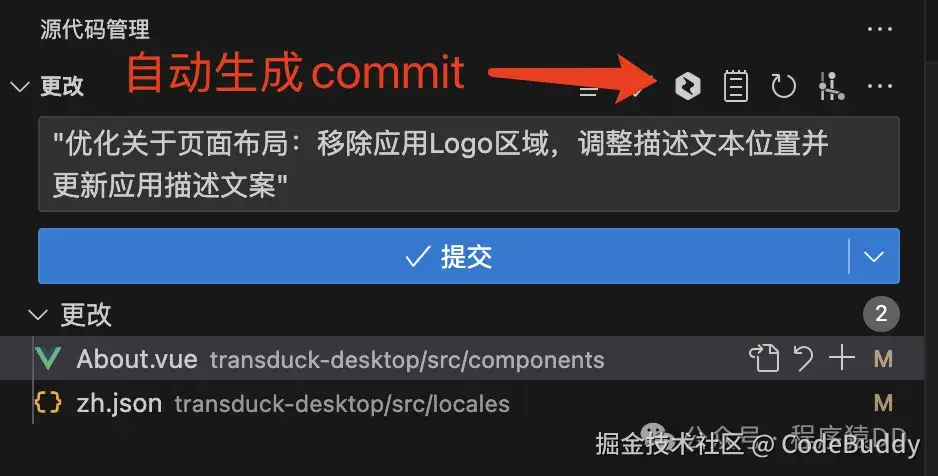Open the source control panel more actions menu
This screenshot has height=476, width=938.
(880, 29)
